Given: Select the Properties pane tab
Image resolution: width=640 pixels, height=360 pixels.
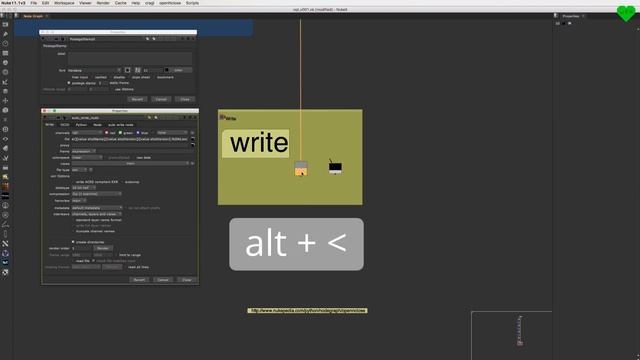Looking at the screenshot, I should click(x=571, y=16).
